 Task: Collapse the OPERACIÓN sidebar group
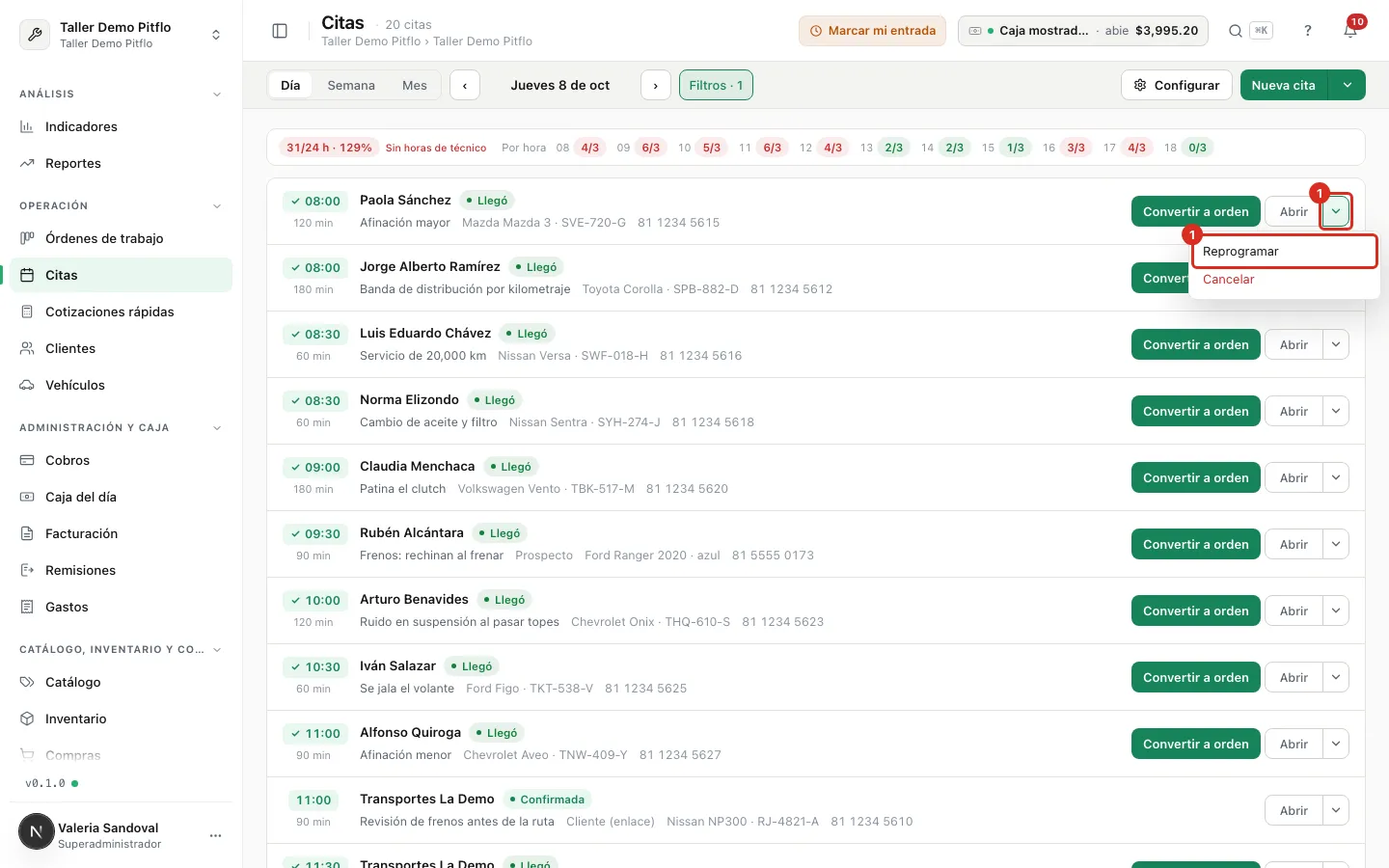point(217,206)
